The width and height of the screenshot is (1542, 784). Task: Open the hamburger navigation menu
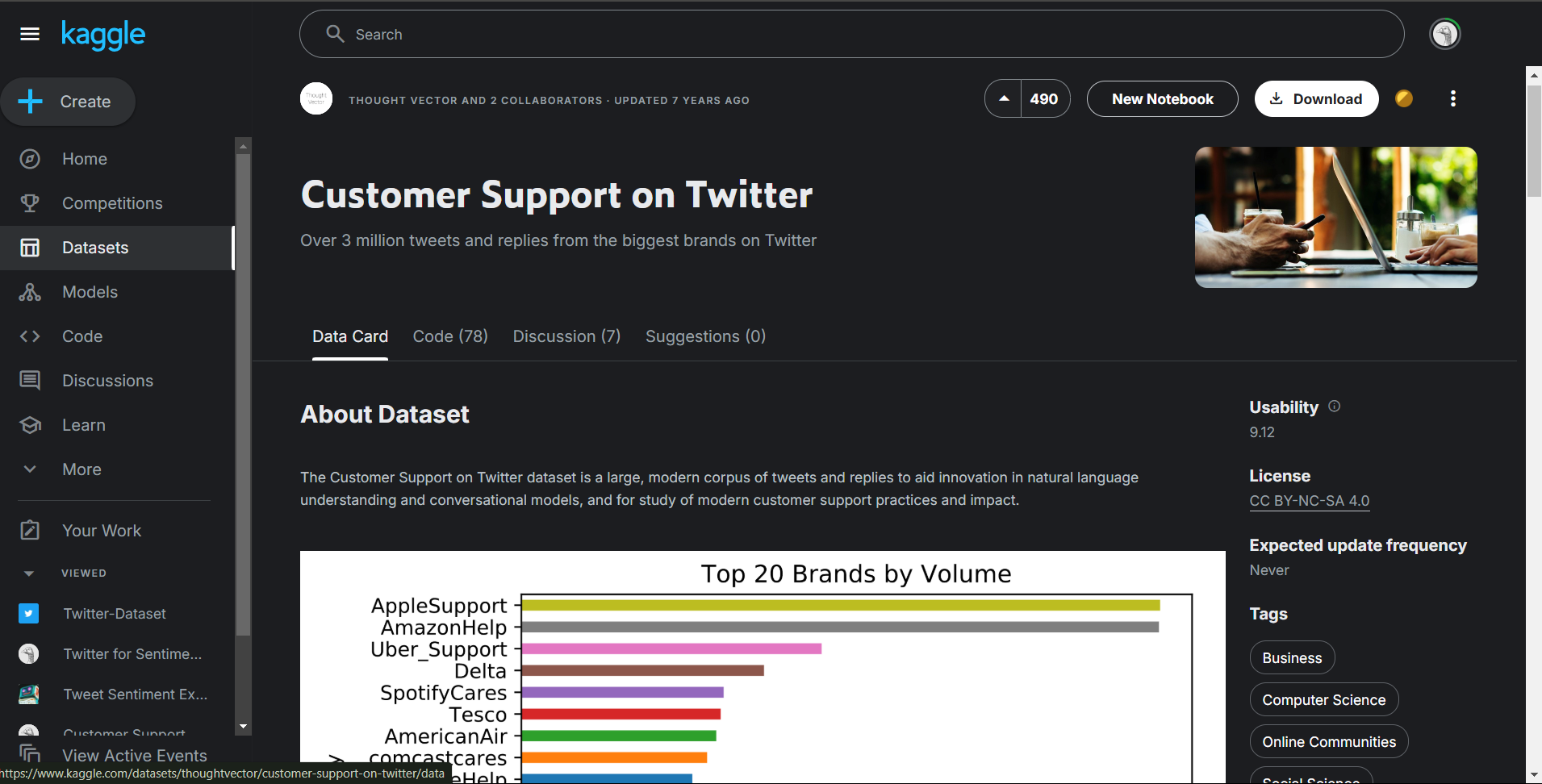click(x=30, y=34)
